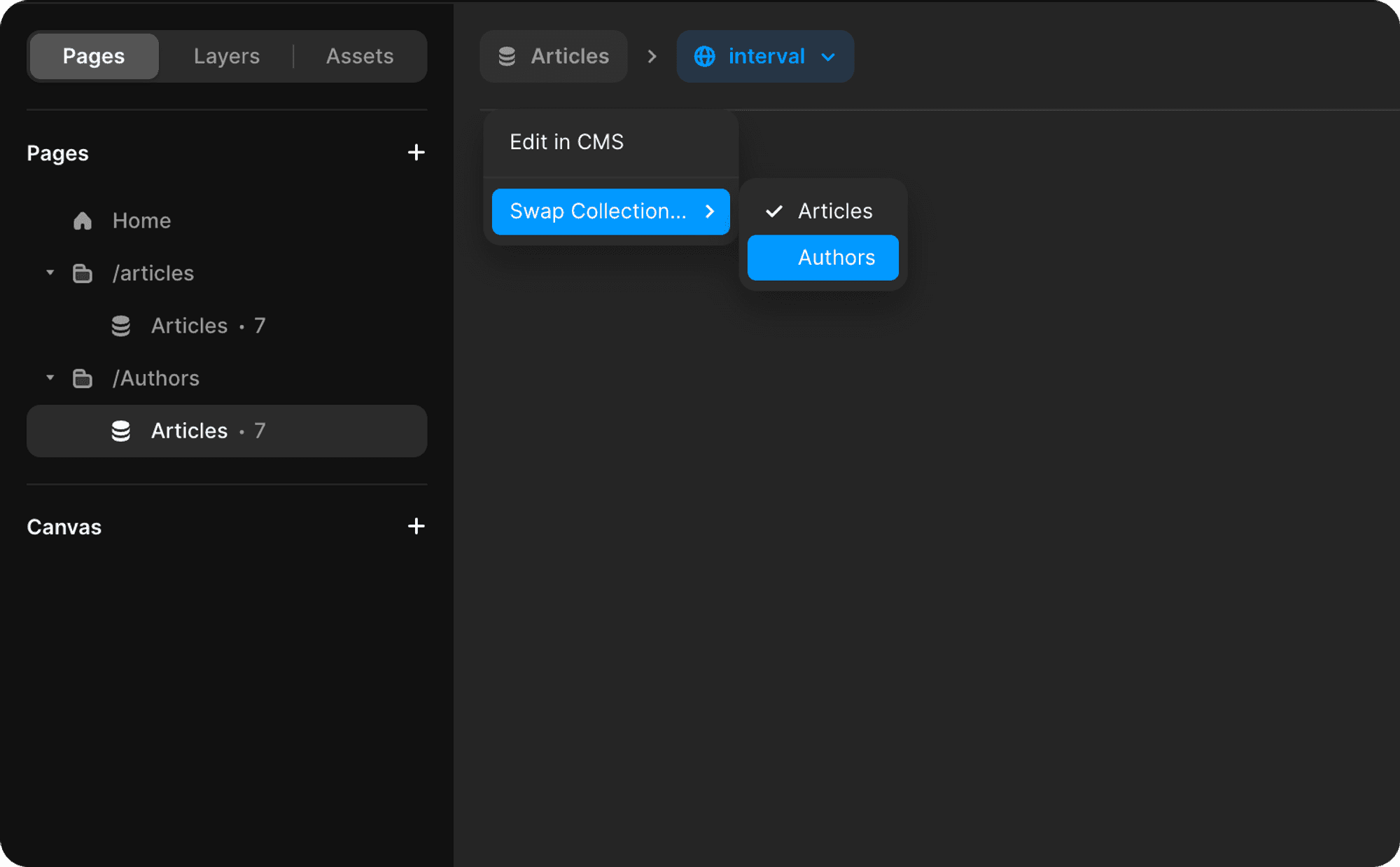Expand Swap Collection submenu arrow
Image resolution: width=1400 pixels, height=867 pixels.
point(710,211)
